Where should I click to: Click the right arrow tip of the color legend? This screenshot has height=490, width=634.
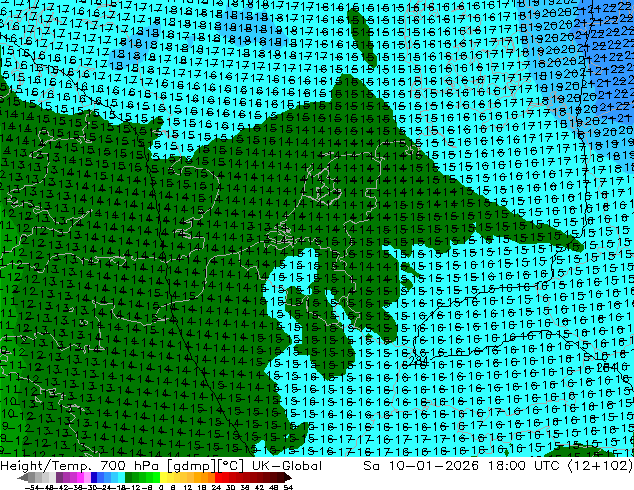click(290, 478)
